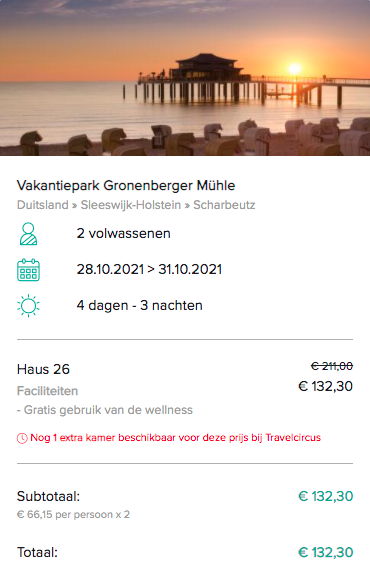Click the red clock availability icon
370x569 pixels.
coord(22,438)
